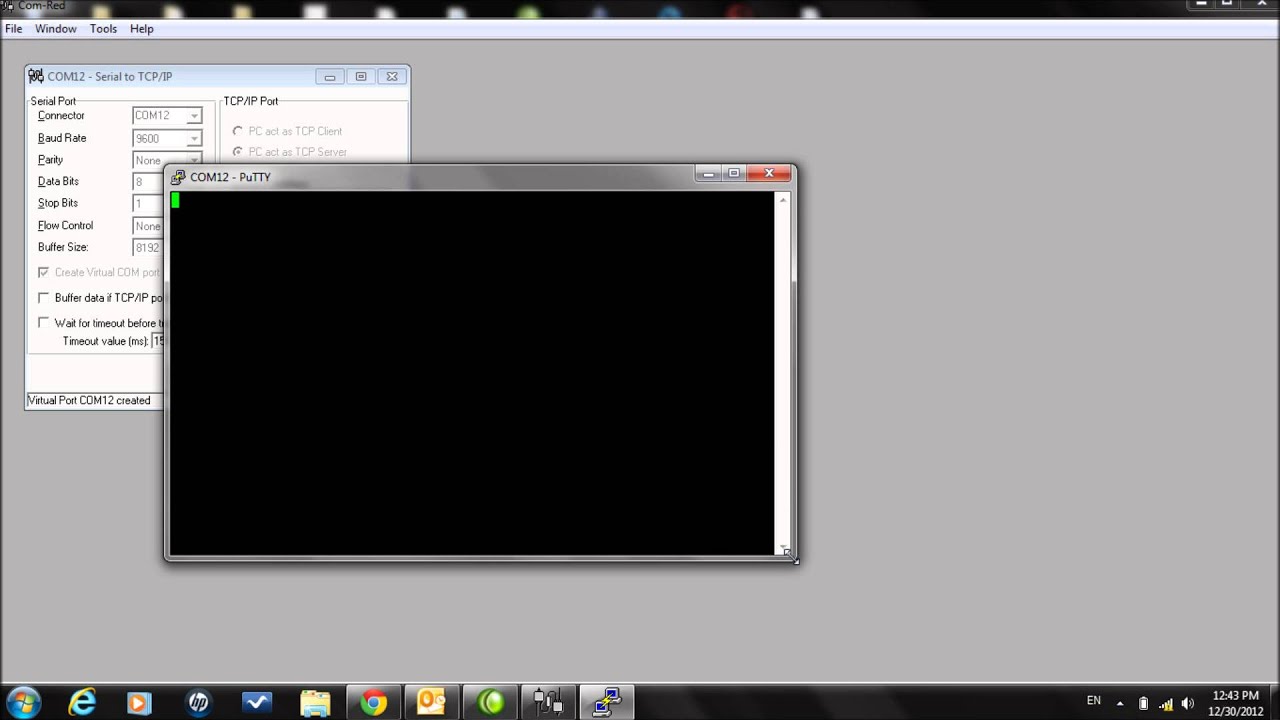Switch to the green orb app on the taskbar
This screenshot has height=720, width=1280.
(x=491, y=702)
